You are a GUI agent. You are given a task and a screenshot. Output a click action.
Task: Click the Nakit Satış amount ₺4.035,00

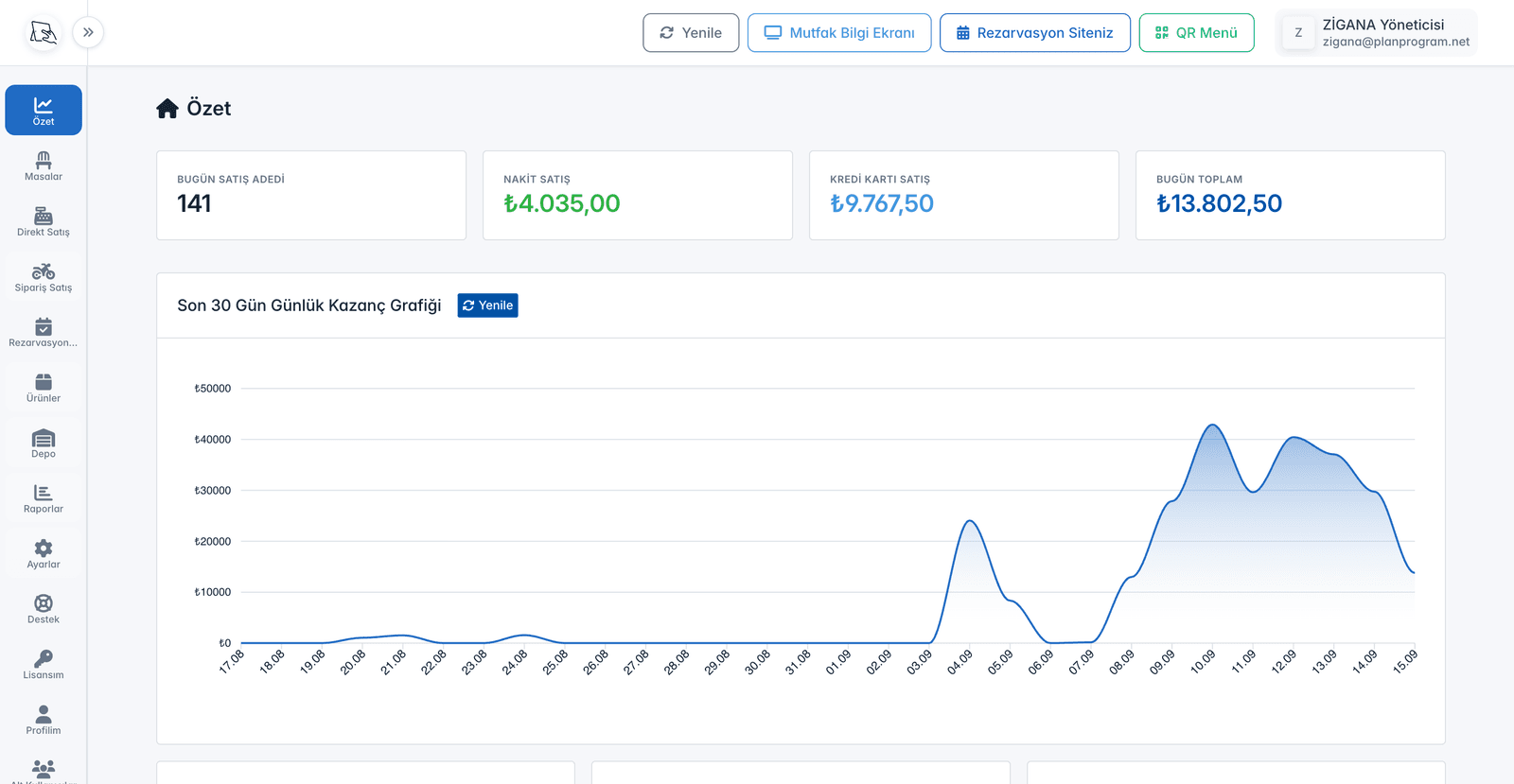(562, 203)
